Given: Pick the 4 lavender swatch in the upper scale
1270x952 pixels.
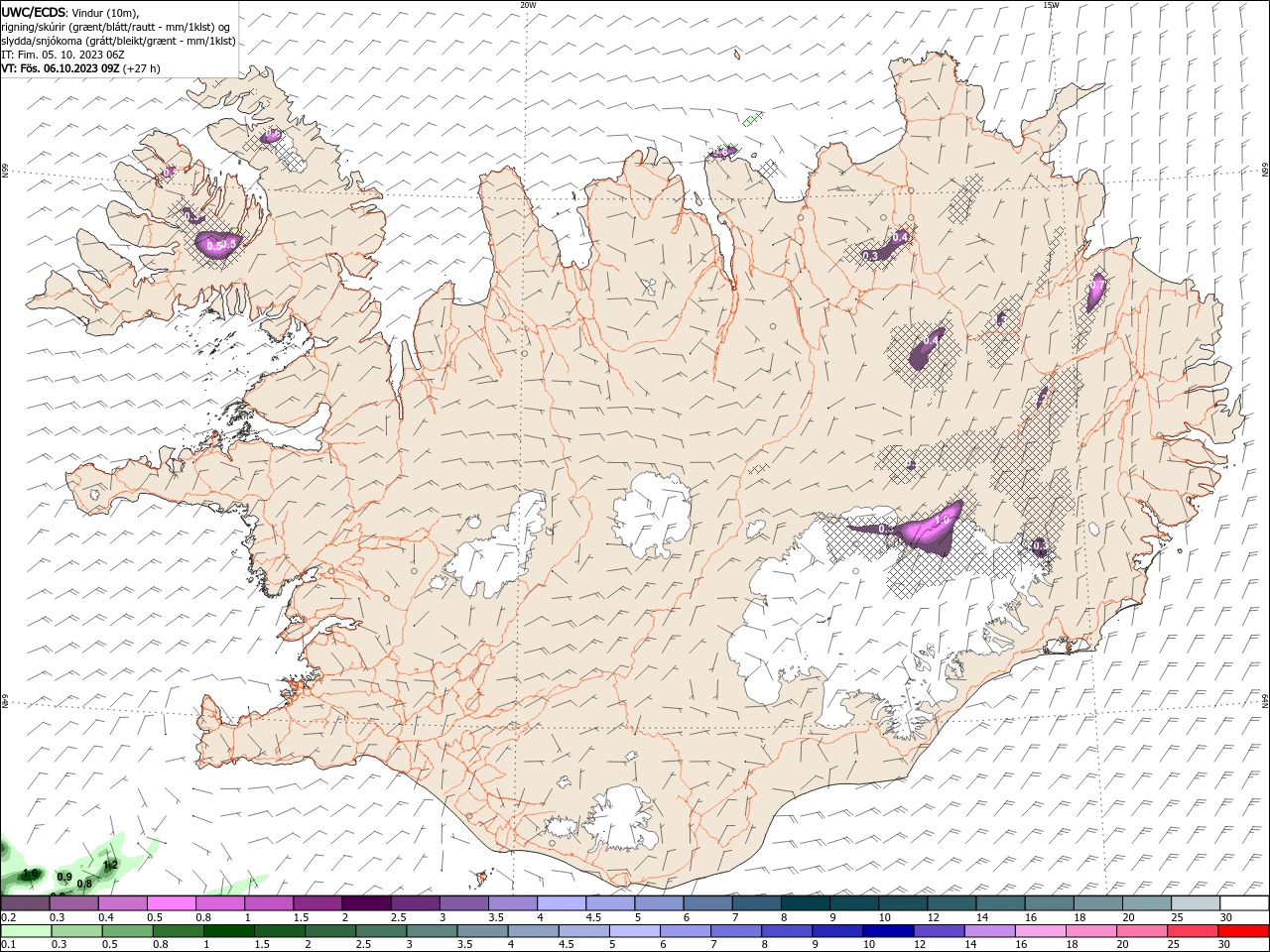Looking at the screenshot, I should point(562,903).
